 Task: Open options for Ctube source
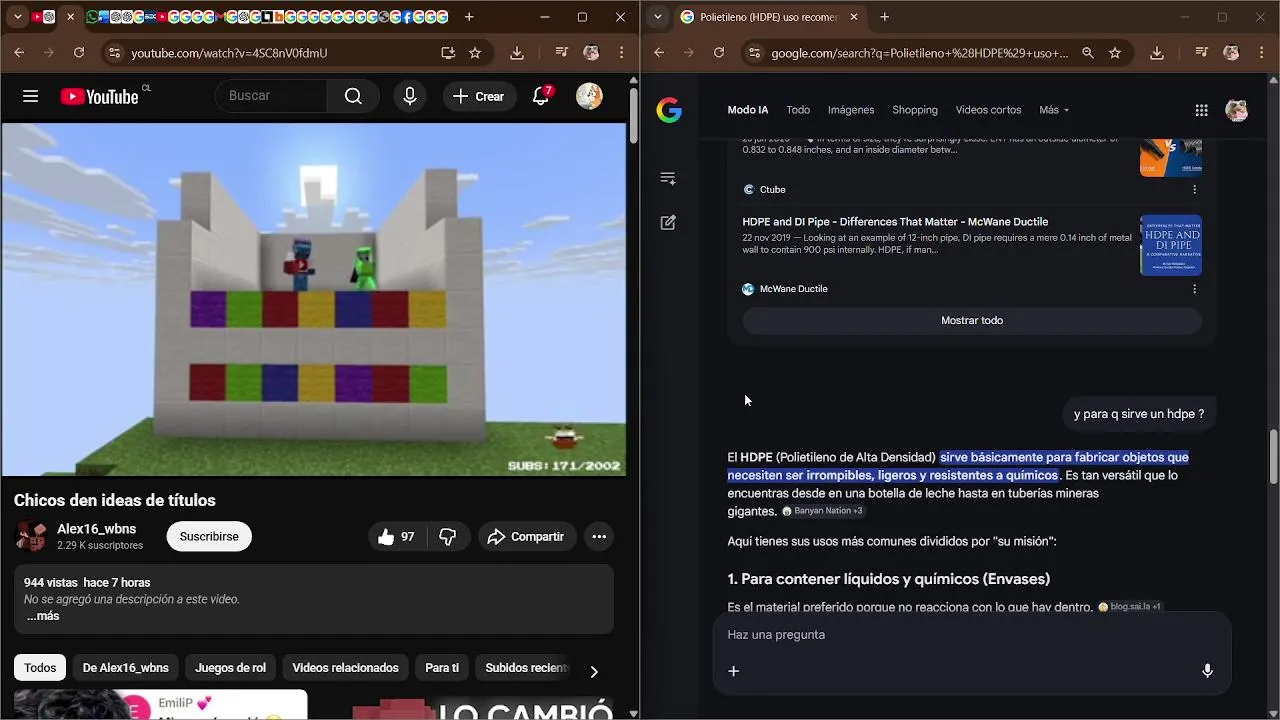click(x=1194, y=189)
